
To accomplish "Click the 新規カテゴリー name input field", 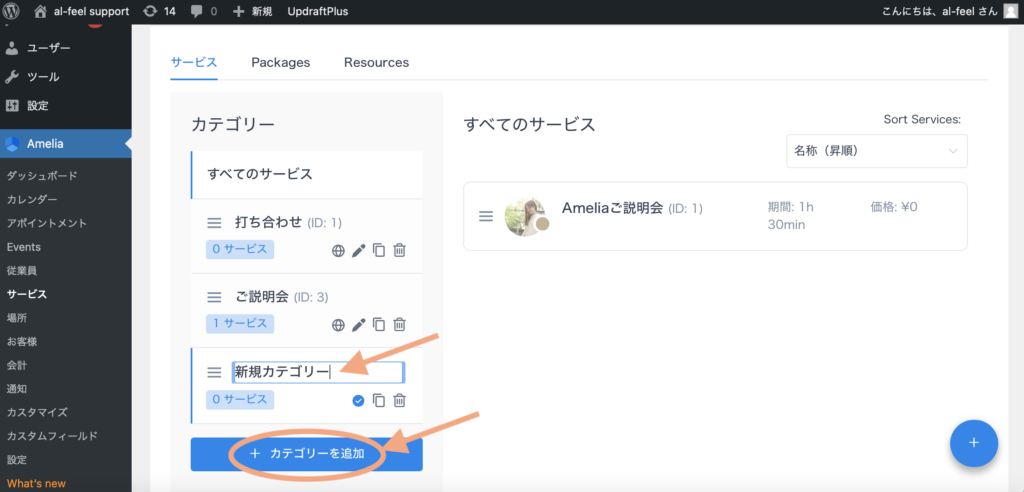I will coord(317,372).
